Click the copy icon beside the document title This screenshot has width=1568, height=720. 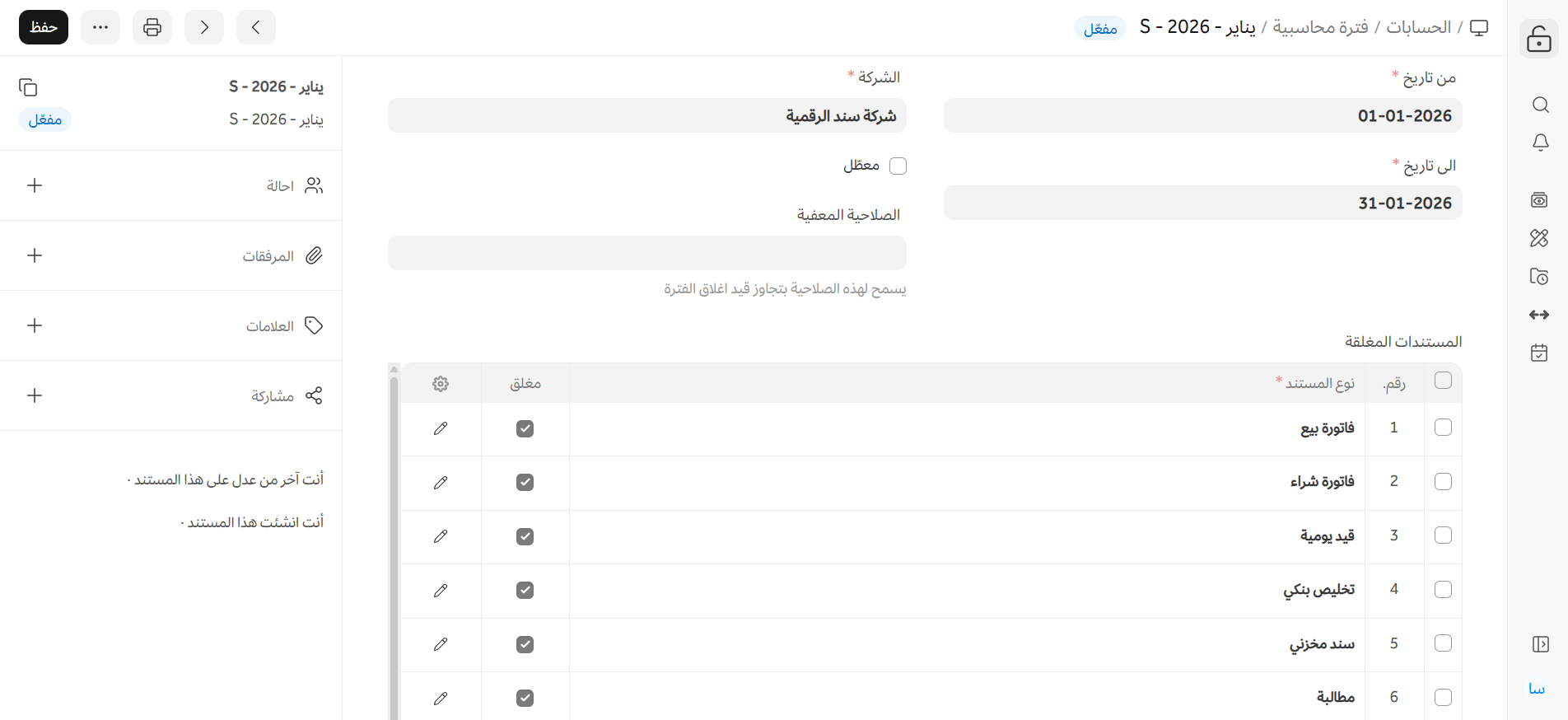coord(28,87)
